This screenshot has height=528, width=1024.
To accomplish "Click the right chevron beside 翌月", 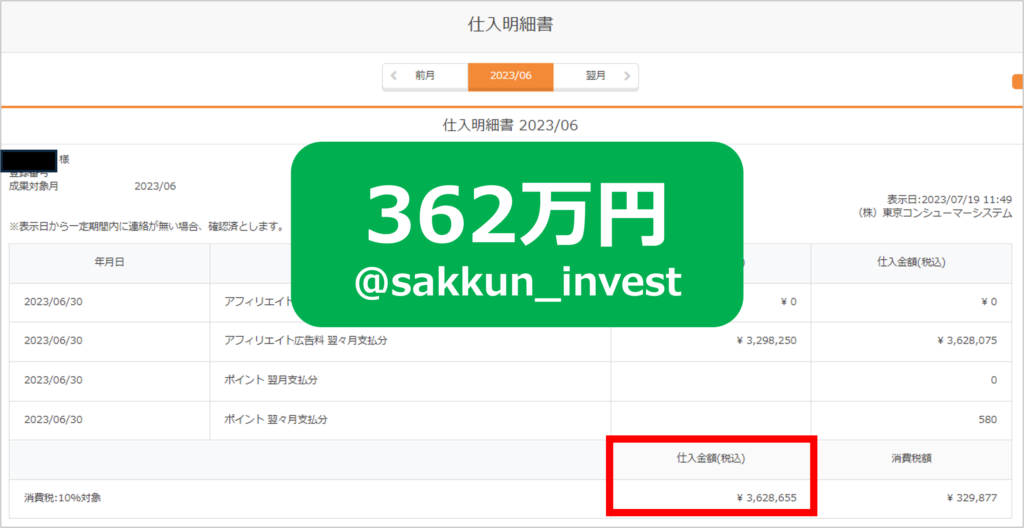I will (627, 76).
